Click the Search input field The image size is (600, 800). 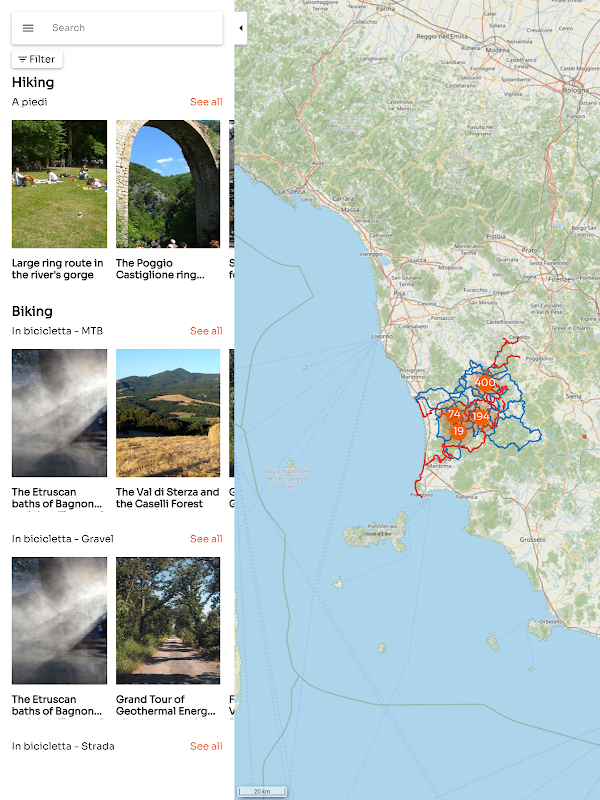133,28
